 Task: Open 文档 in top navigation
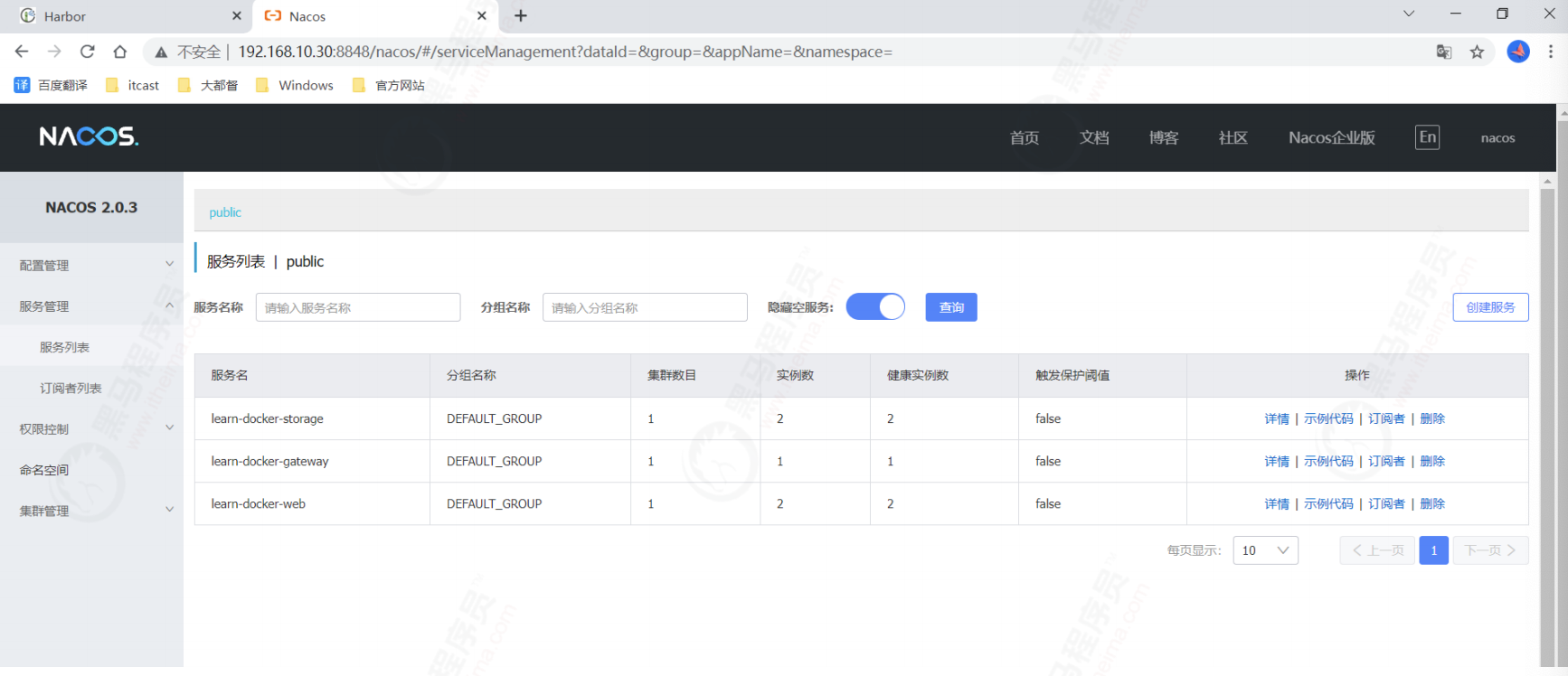pos(1094,137)
